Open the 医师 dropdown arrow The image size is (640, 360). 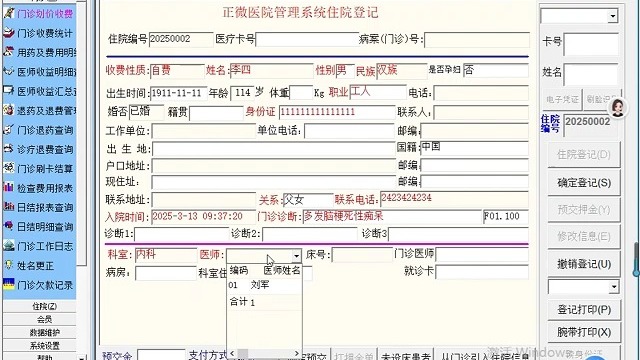point(296,256)
